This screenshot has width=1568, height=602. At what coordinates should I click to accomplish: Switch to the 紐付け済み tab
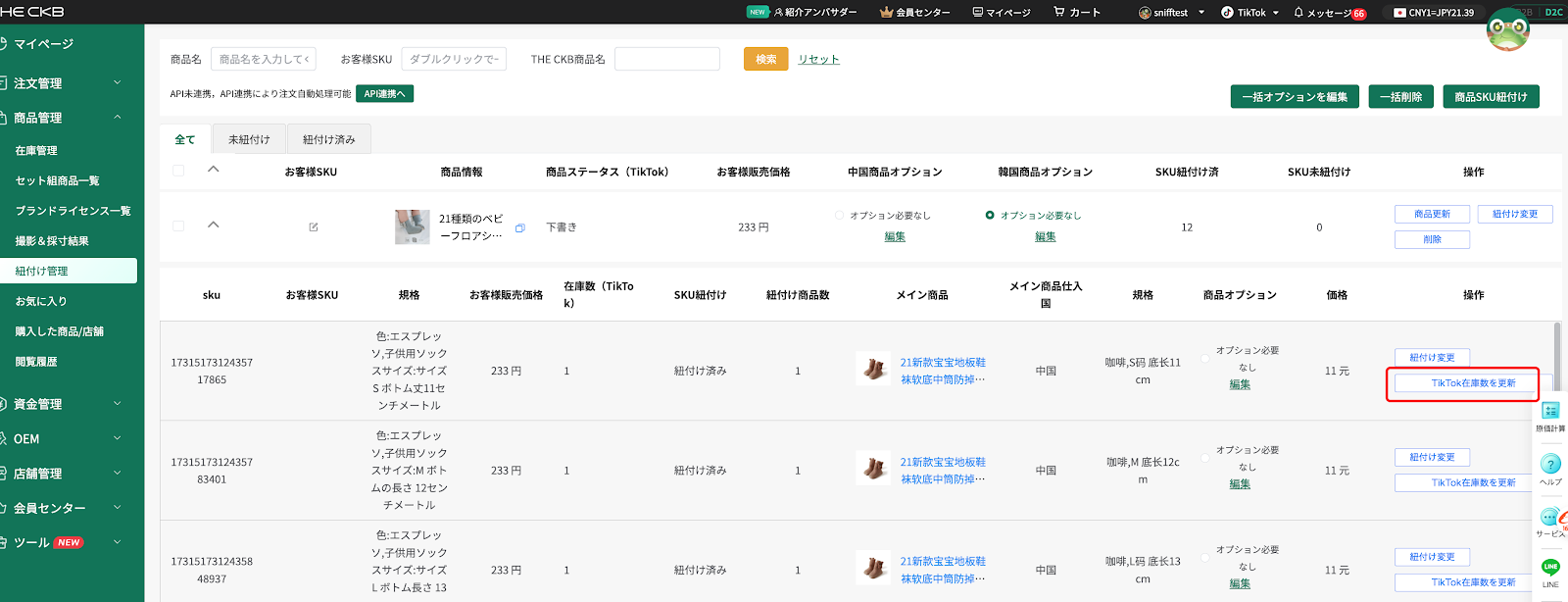(x=329, y=139)
